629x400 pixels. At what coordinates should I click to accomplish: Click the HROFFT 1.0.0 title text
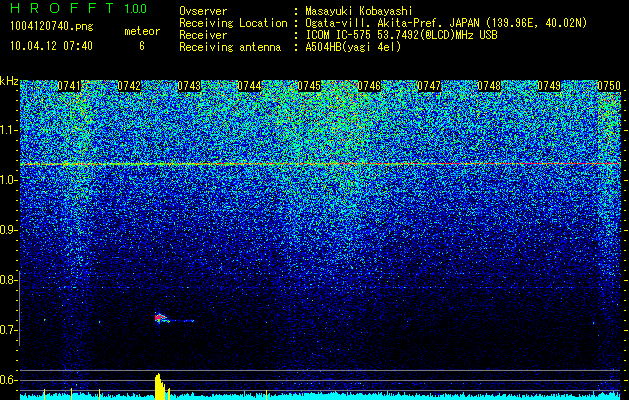(x=79, y=8)
